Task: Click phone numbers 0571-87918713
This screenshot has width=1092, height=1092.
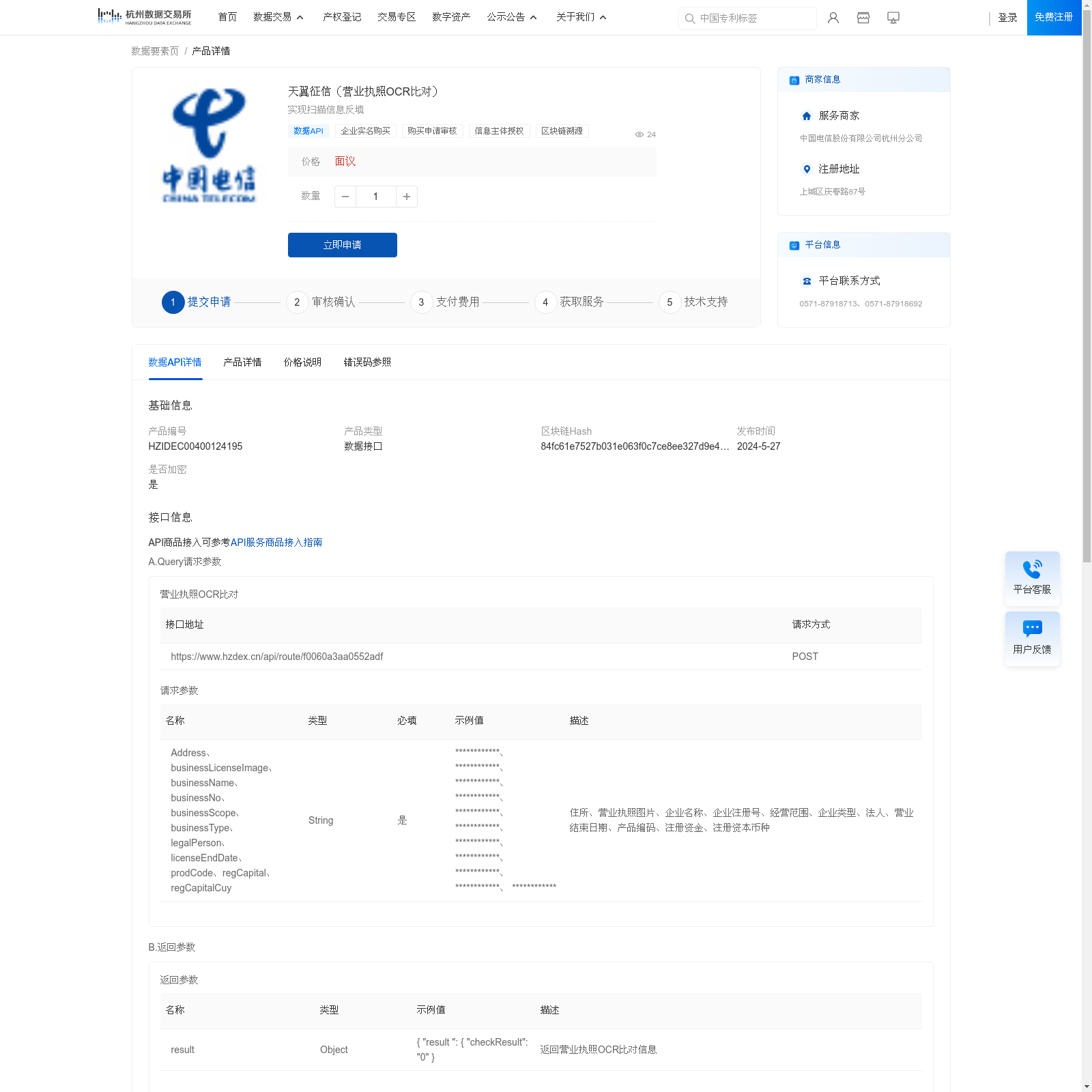Action: [861, 304]
